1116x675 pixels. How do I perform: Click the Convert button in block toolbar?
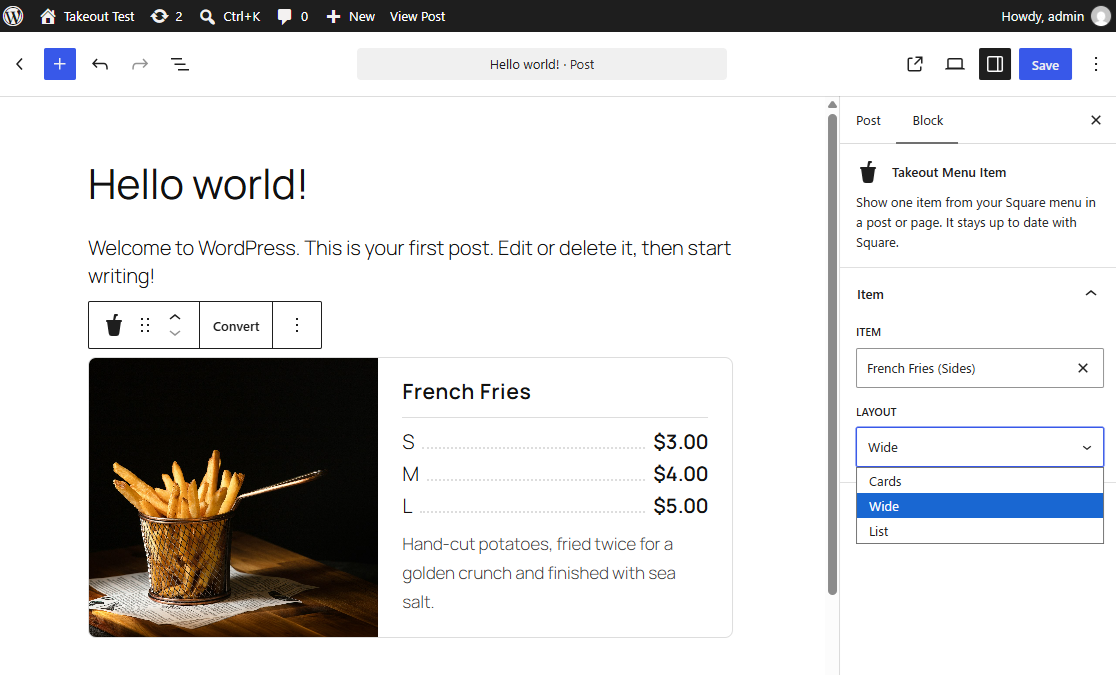point(236,326)
